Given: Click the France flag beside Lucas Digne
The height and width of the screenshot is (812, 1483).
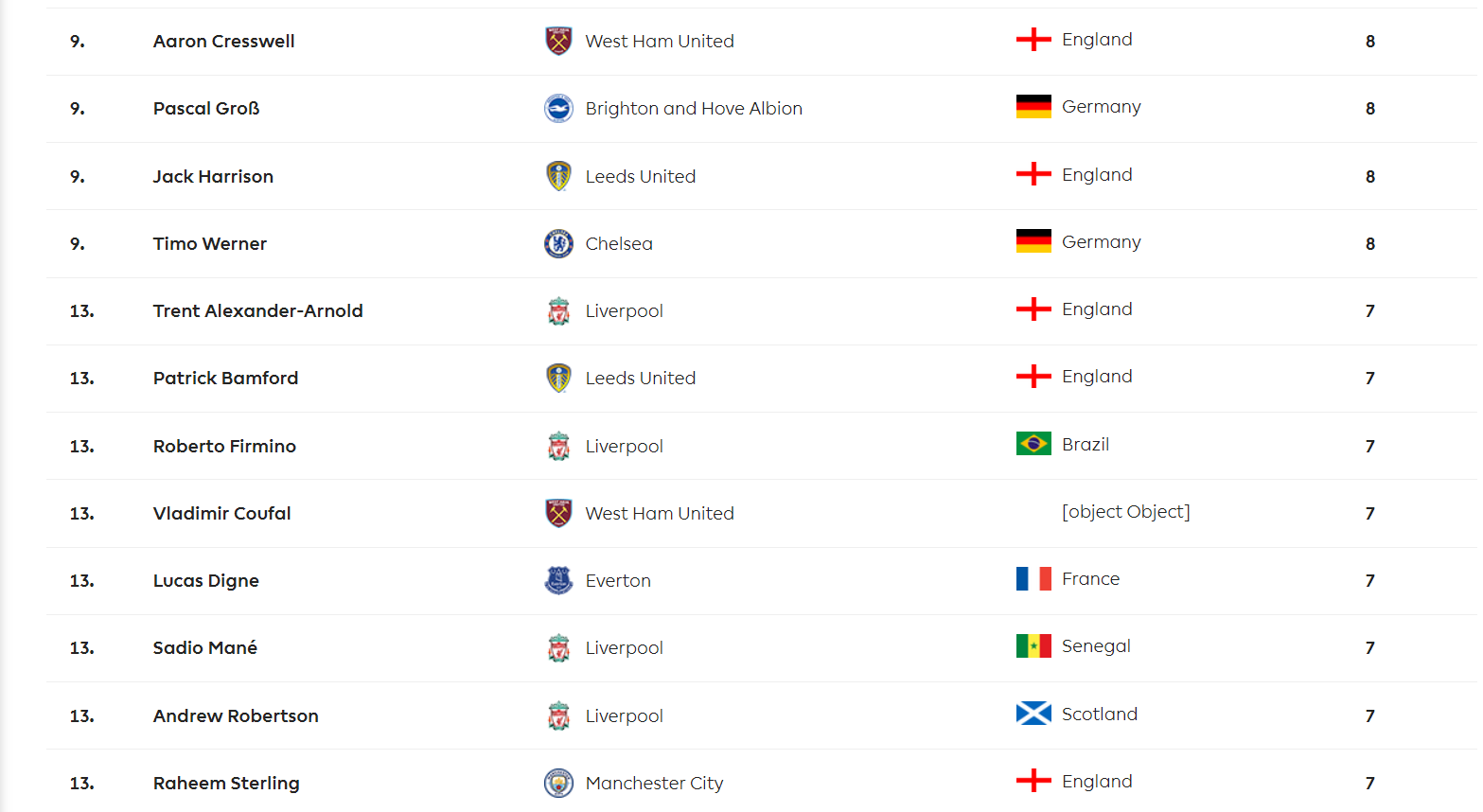Looking at the screenshot, I should 1033,578.
